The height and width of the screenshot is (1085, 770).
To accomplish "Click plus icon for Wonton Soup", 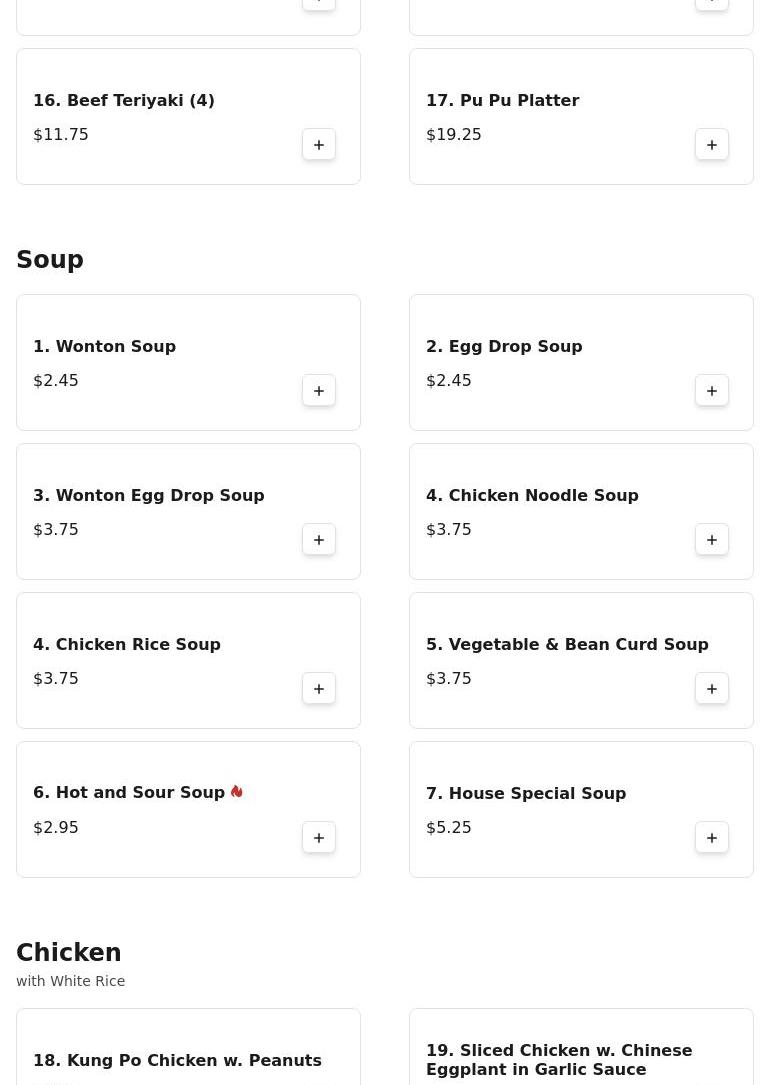I will coord(319,391).
